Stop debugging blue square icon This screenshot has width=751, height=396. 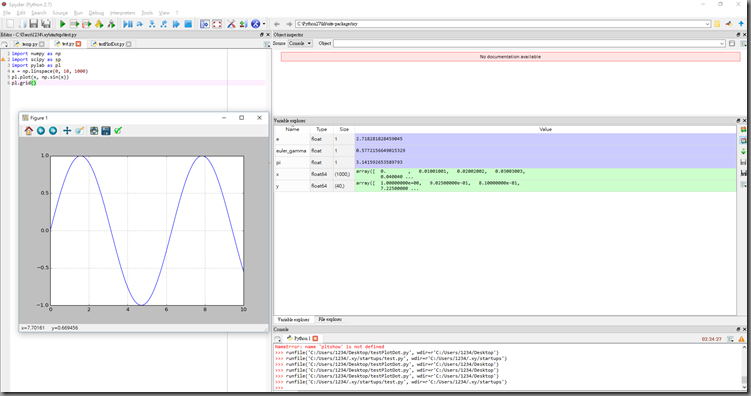pyautogui.click(x=188, y=23)
